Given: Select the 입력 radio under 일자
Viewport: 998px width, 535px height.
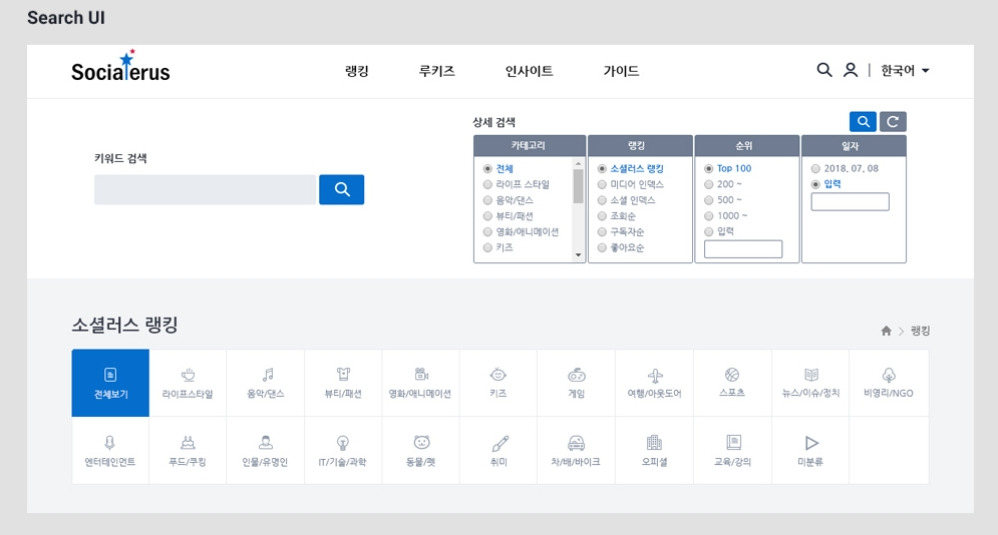Looking at the screenshot, I should (815, 184).
